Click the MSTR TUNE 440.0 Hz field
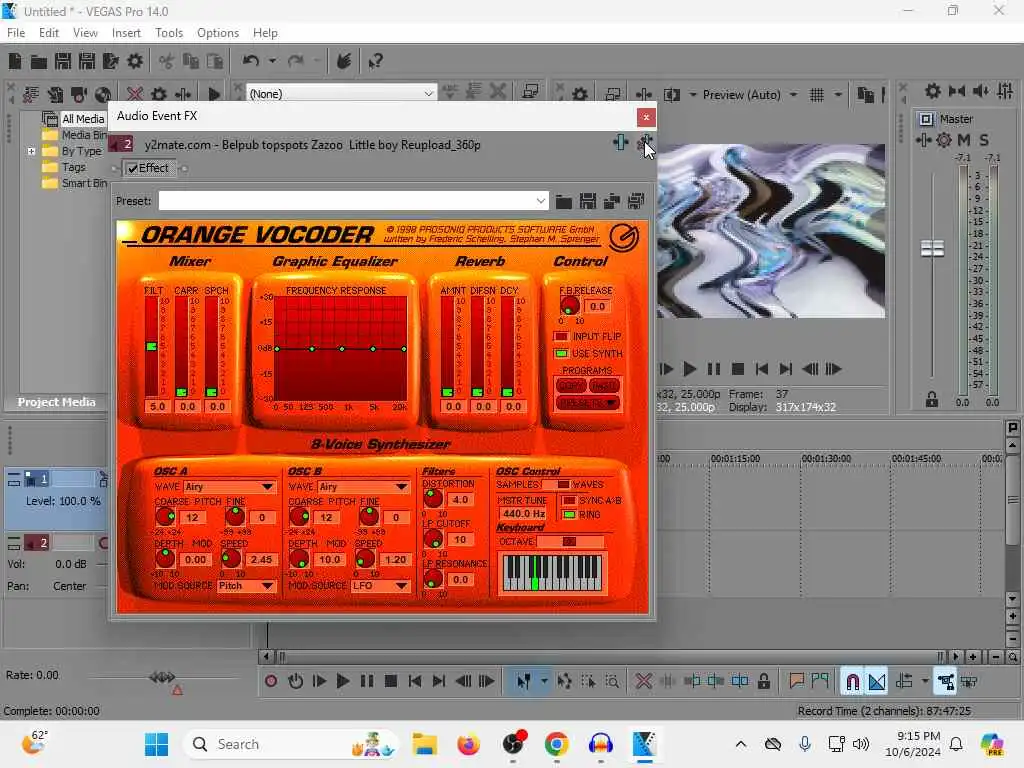Screen dimensions: 1024x768 (524, 514)
